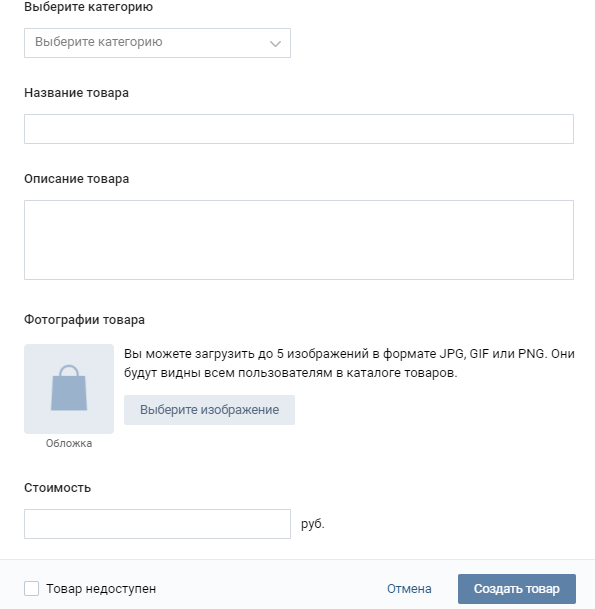Select the grey cover photo placeholder thumbnail
Screen dimensions: 595x609
point(69,389)
